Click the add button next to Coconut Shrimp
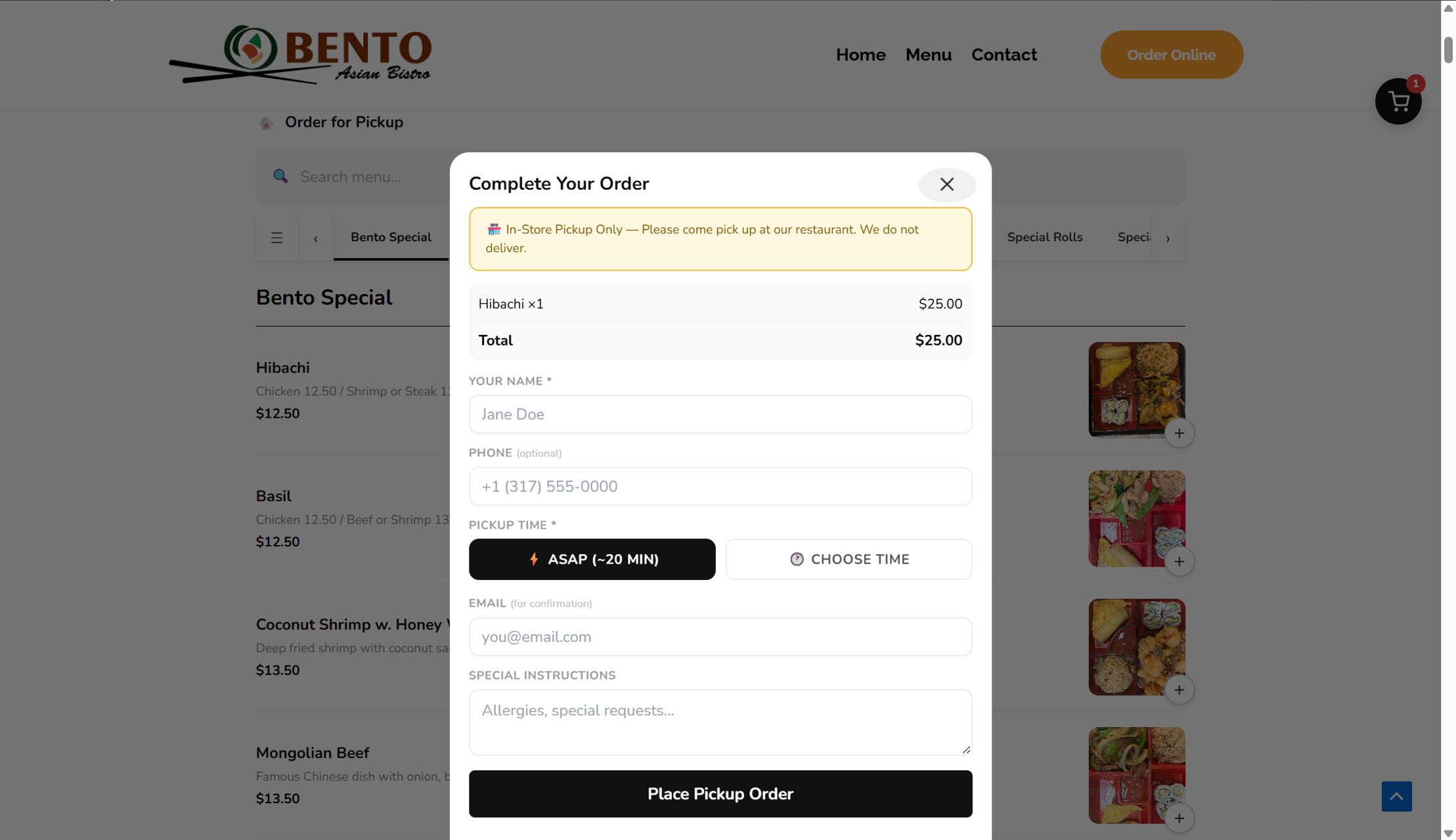Screen dimensions: 1456x840 pyautogui.click(x=1180, y=690)
